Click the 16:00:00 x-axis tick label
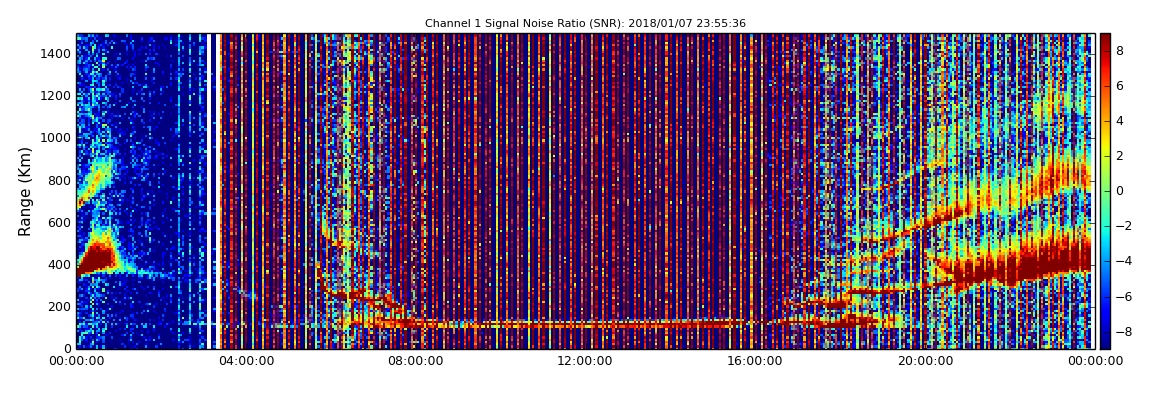Screen dimensions: 1150x407 (x=754, y=361)
